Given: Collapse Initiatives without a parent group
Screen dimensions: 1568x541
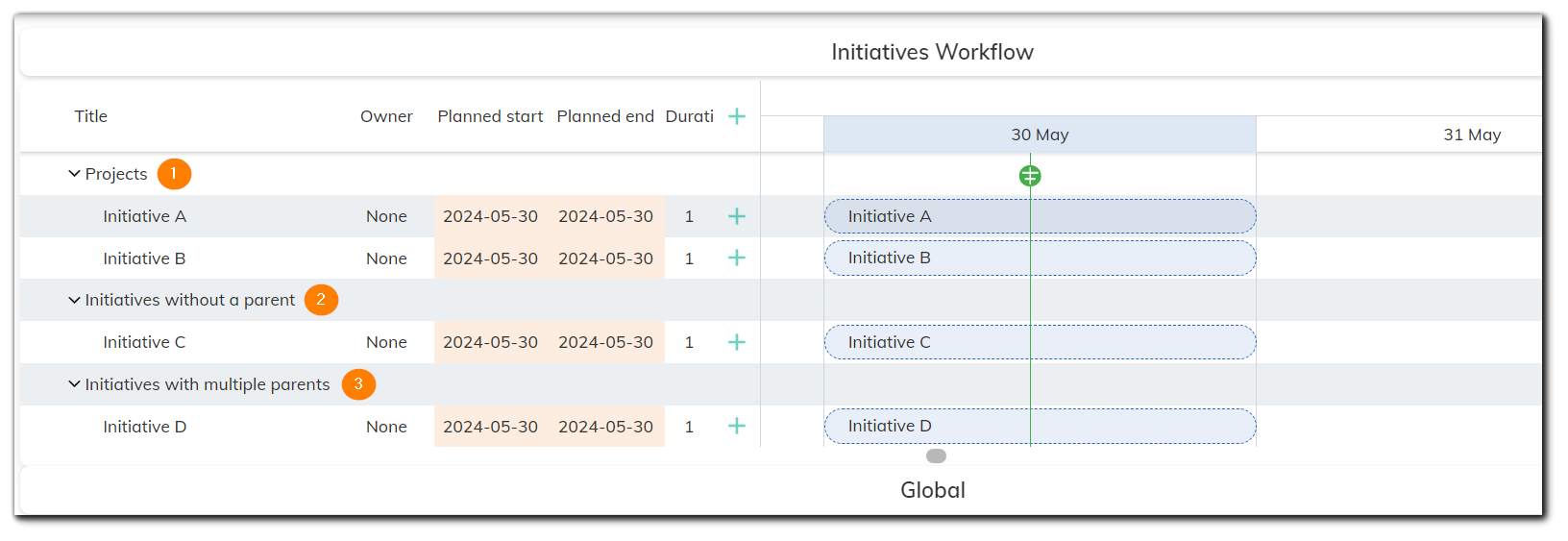Looking at the screenshot, I should pos(74,300).
